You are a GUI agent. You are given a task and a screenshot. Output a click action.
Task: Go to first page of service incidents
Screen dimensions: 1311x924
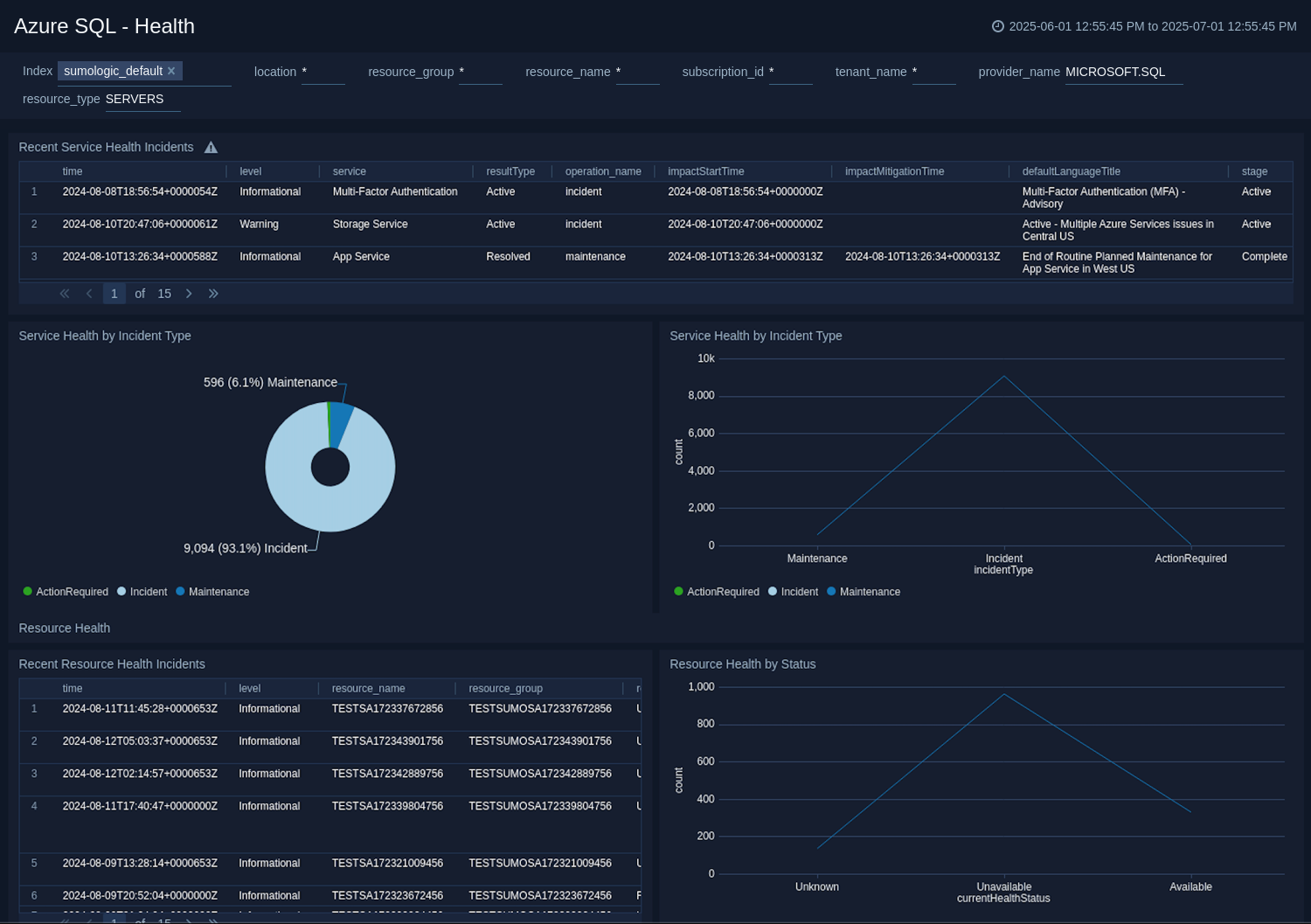[65, 294]
